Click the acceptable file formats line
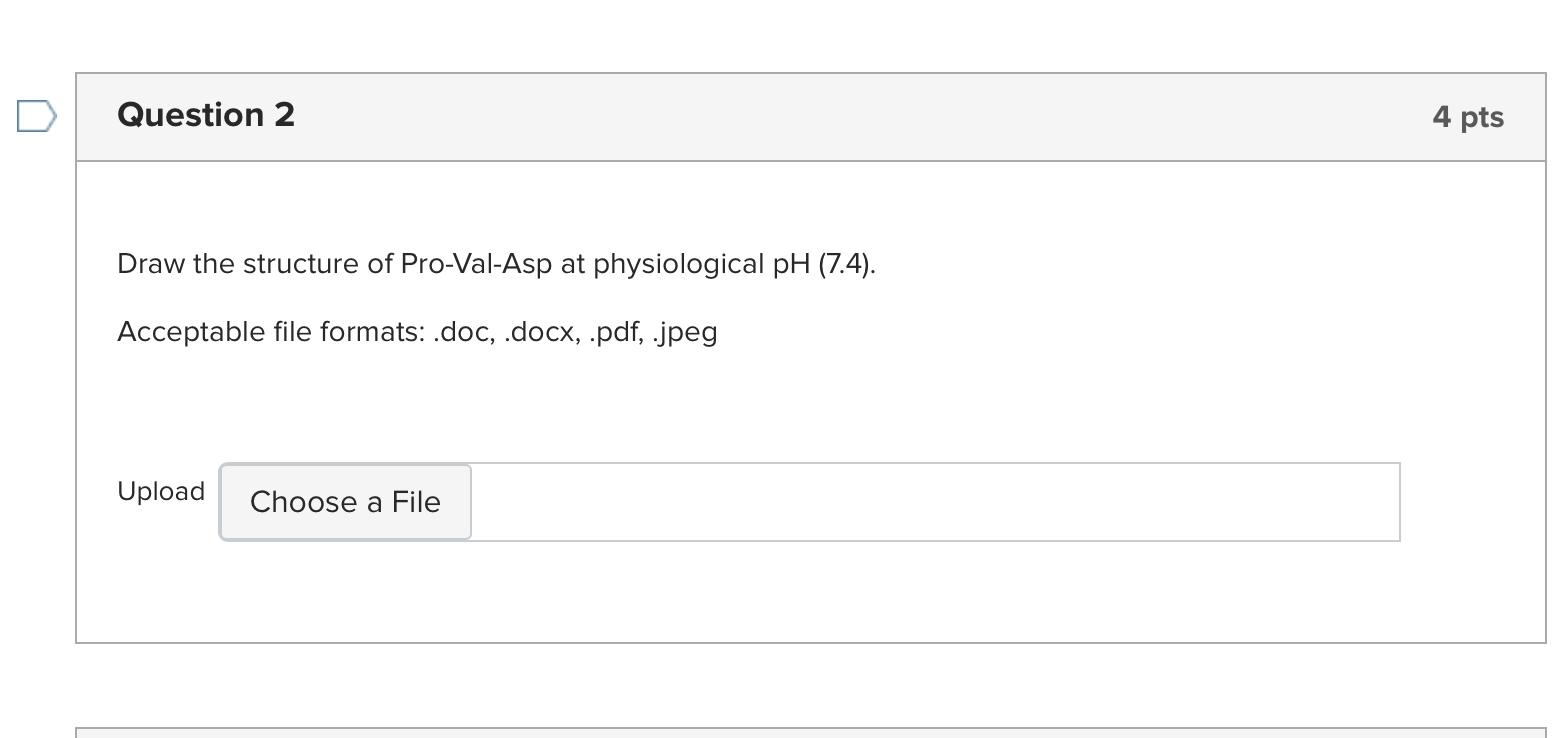 click(417, 331)
